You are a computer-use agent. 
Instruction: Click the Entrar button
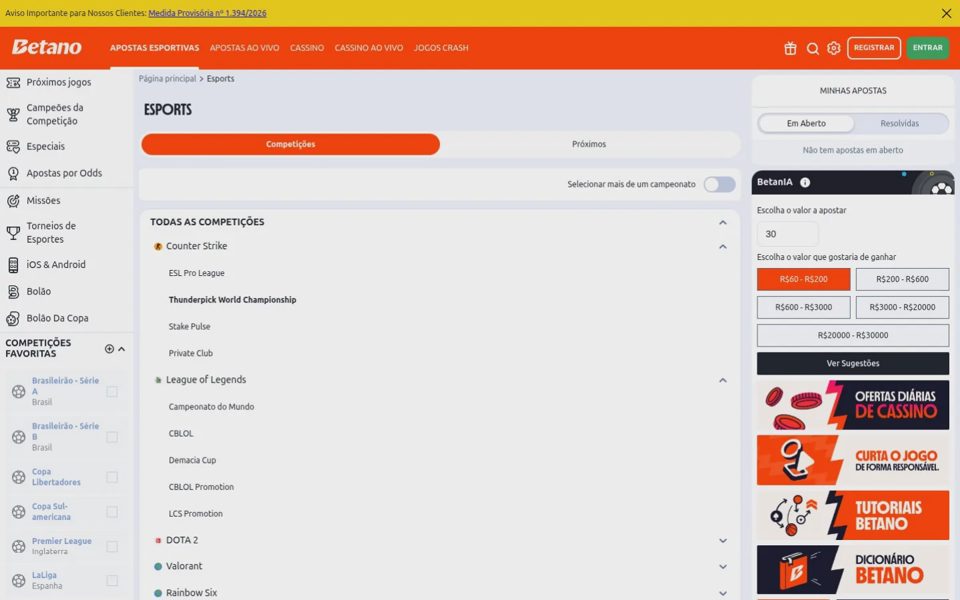(928, 48)
